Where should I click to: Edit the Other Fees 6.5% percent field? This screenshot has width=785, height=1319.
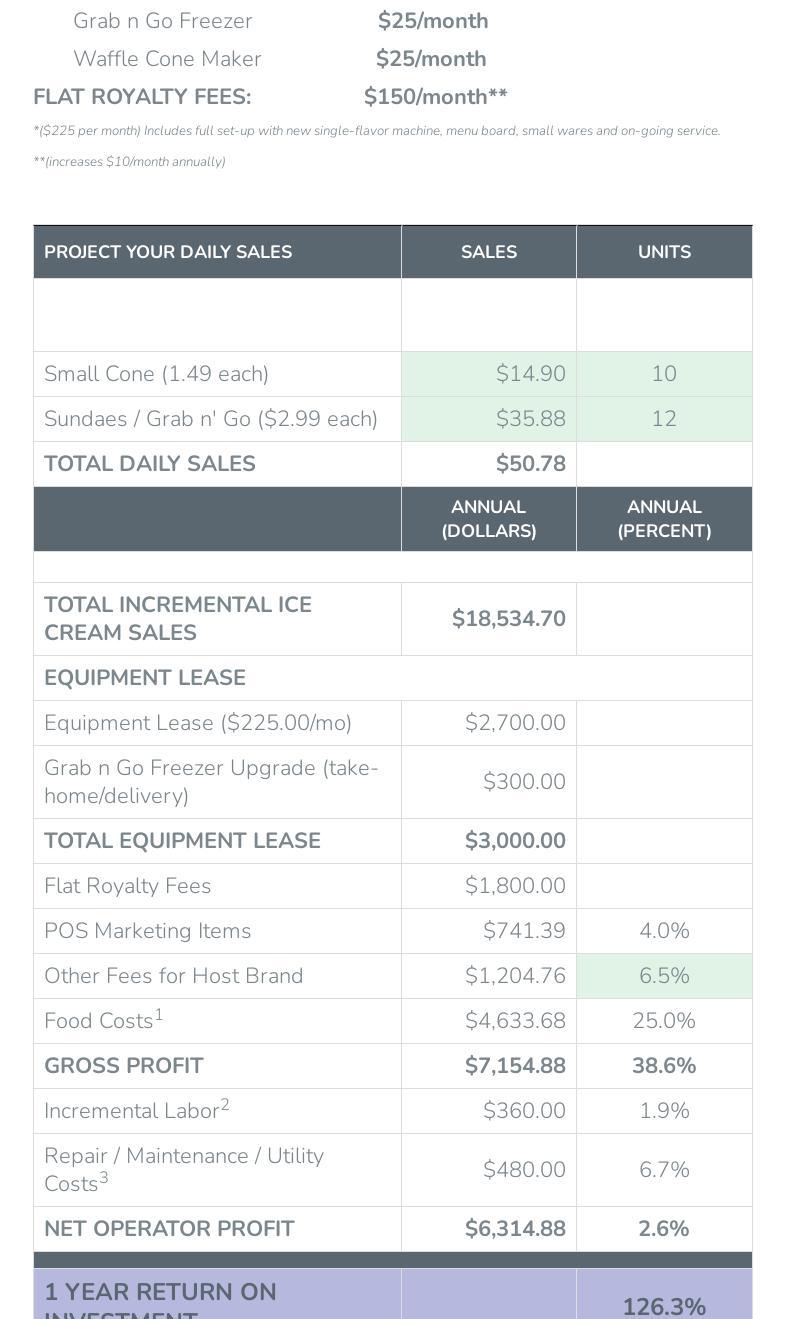(x=664, y=976)
